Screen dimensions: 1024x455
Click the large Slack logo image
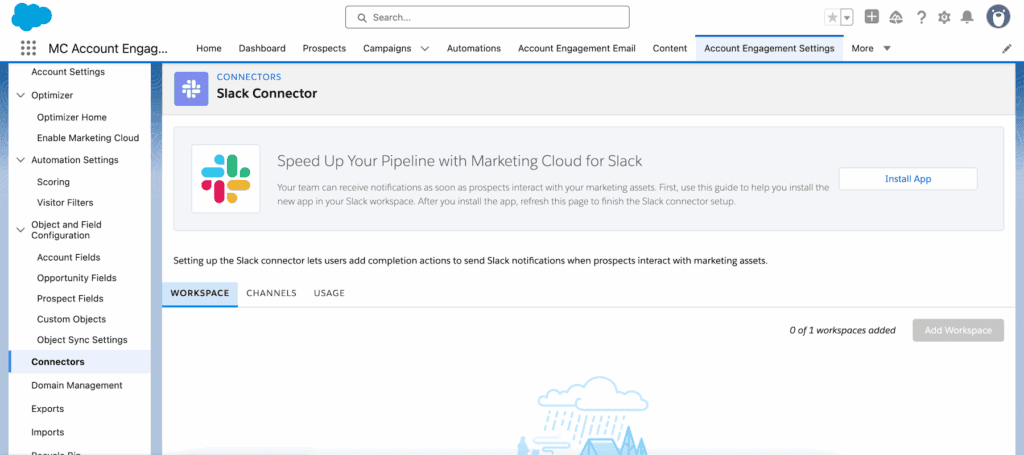226,178
